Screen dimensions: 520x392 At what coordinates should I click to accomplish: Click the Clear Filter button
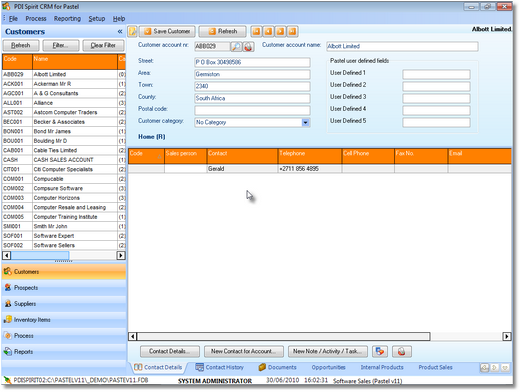pyautogui.click(x=103, y=45)
